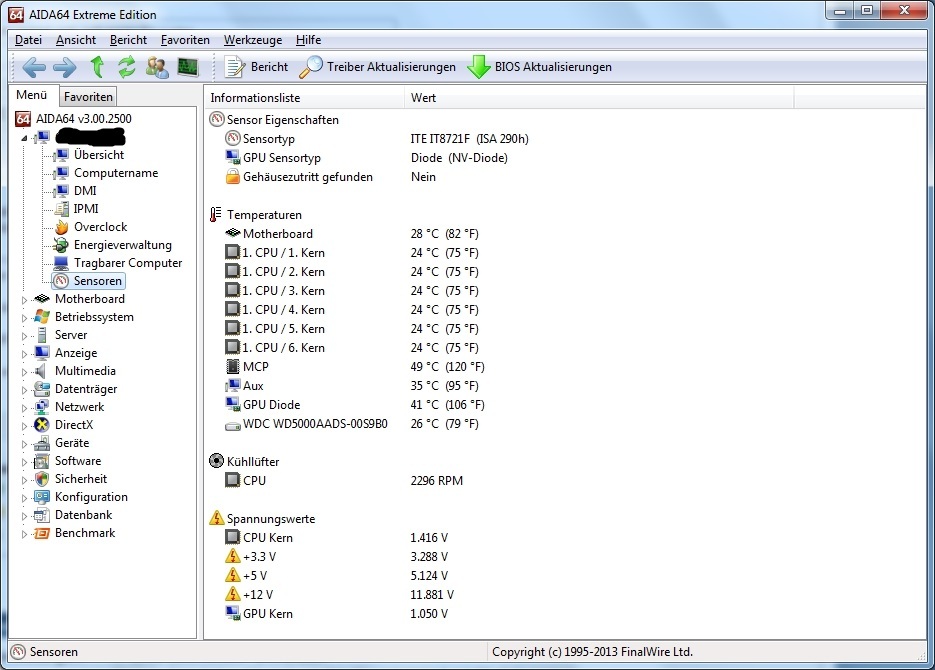Switch to the Favoriten tab
The image size is (935, 670).
[88, 97]
